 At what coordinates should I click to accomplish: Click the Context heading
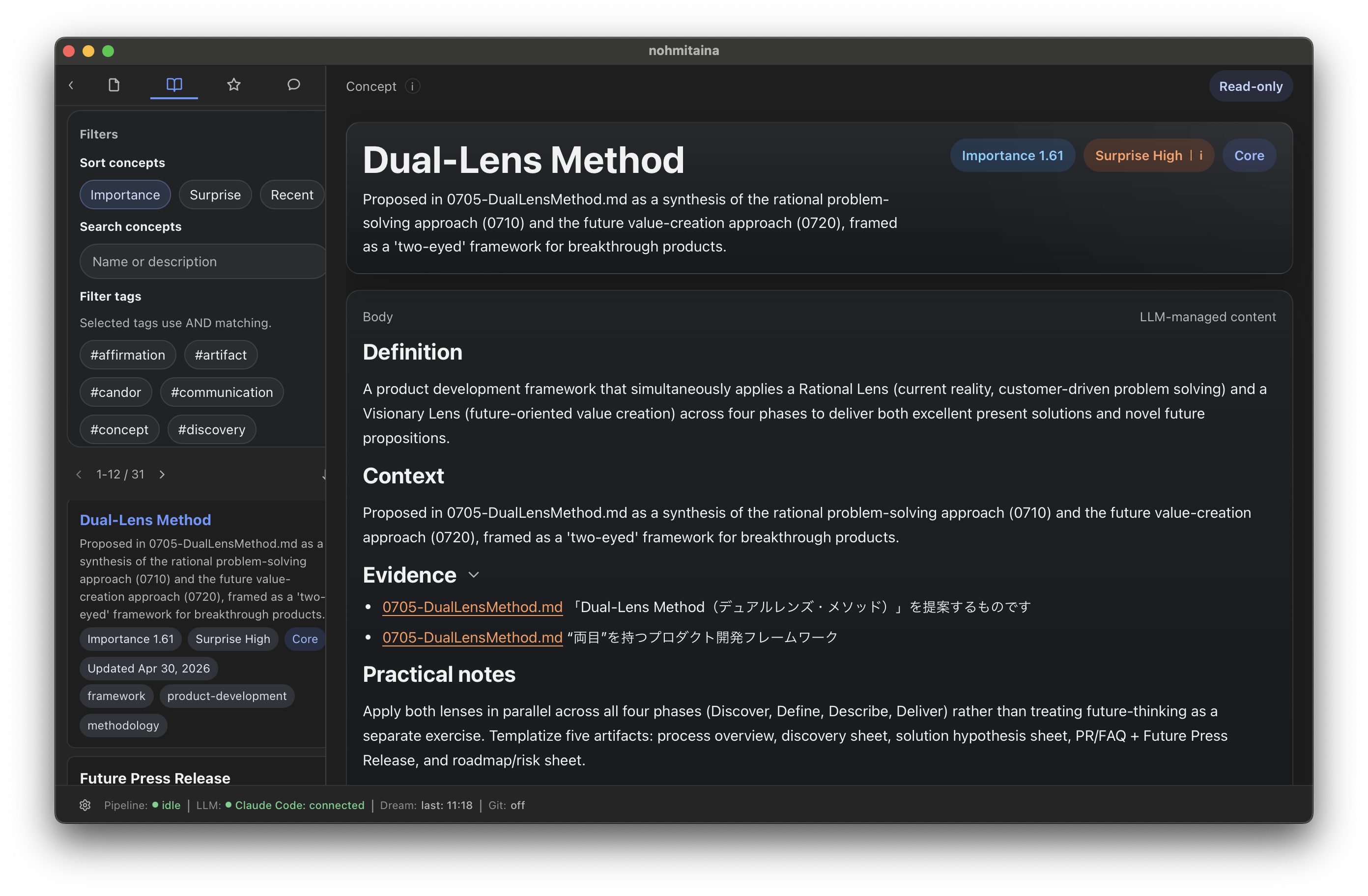tap(403, 476)
